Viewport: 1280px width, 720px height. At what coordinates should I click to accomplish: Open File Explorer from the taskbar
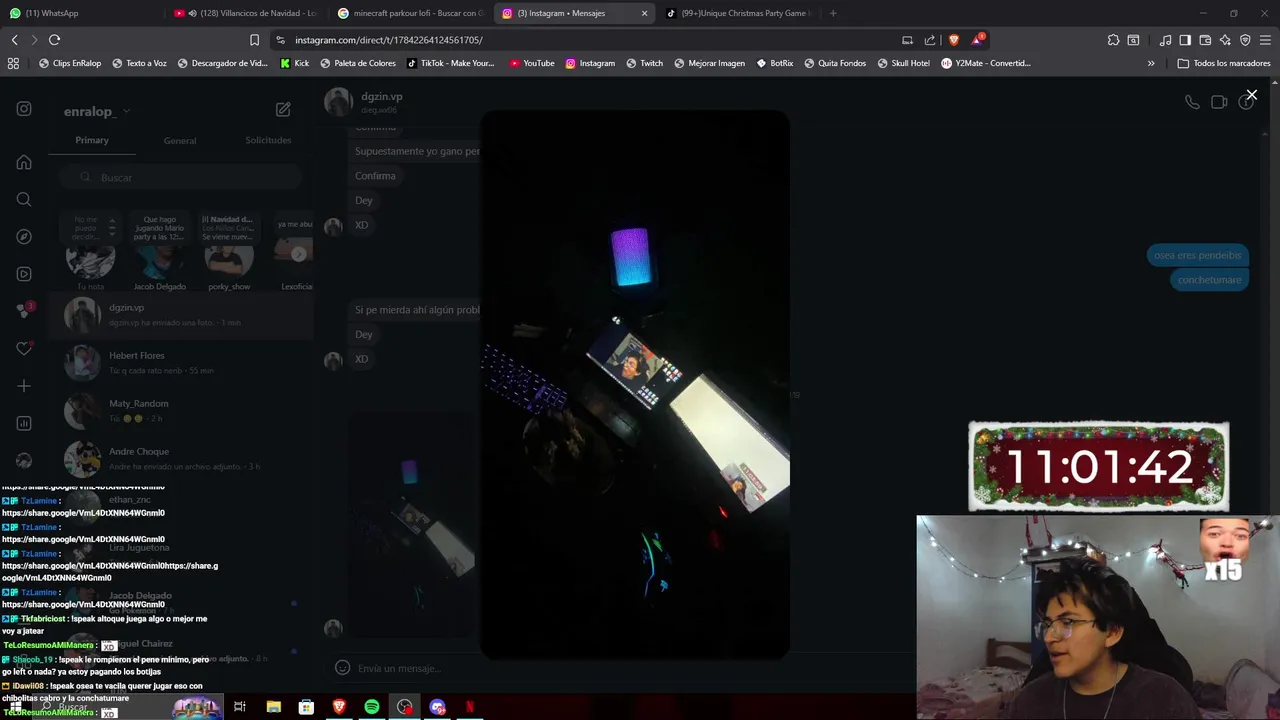[x=273, y=707]
